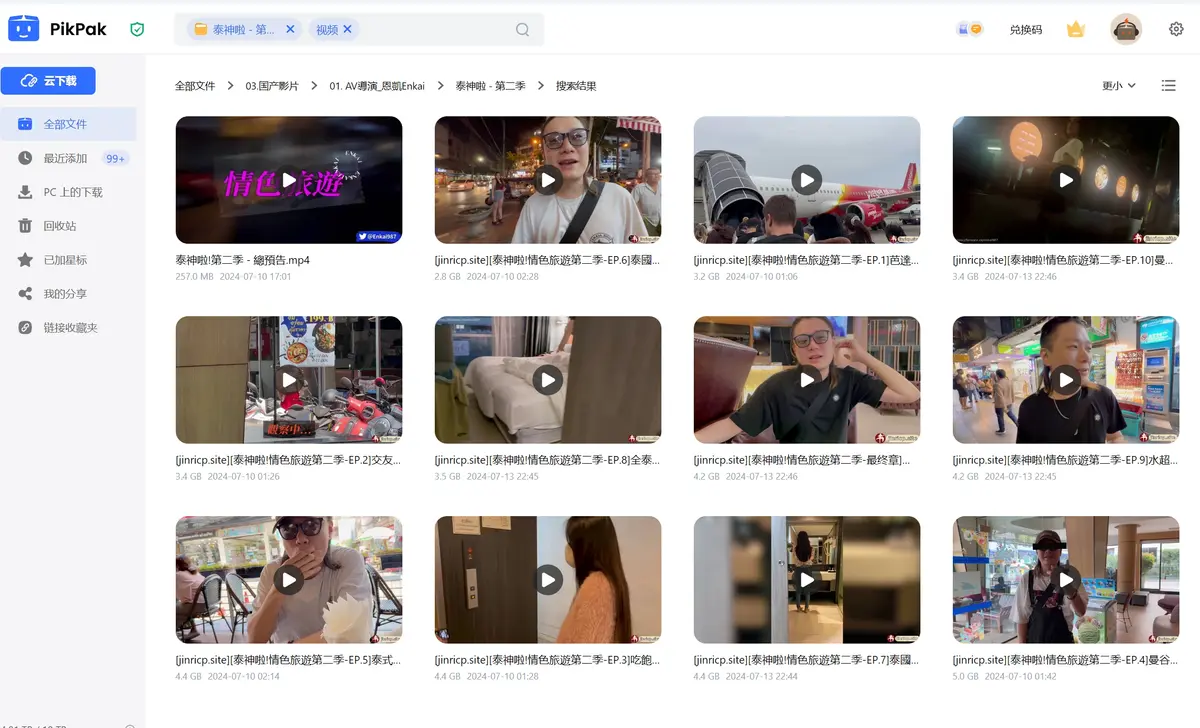Open the user avatar menu
1200x728 pixels.
tap(1126, 30)
